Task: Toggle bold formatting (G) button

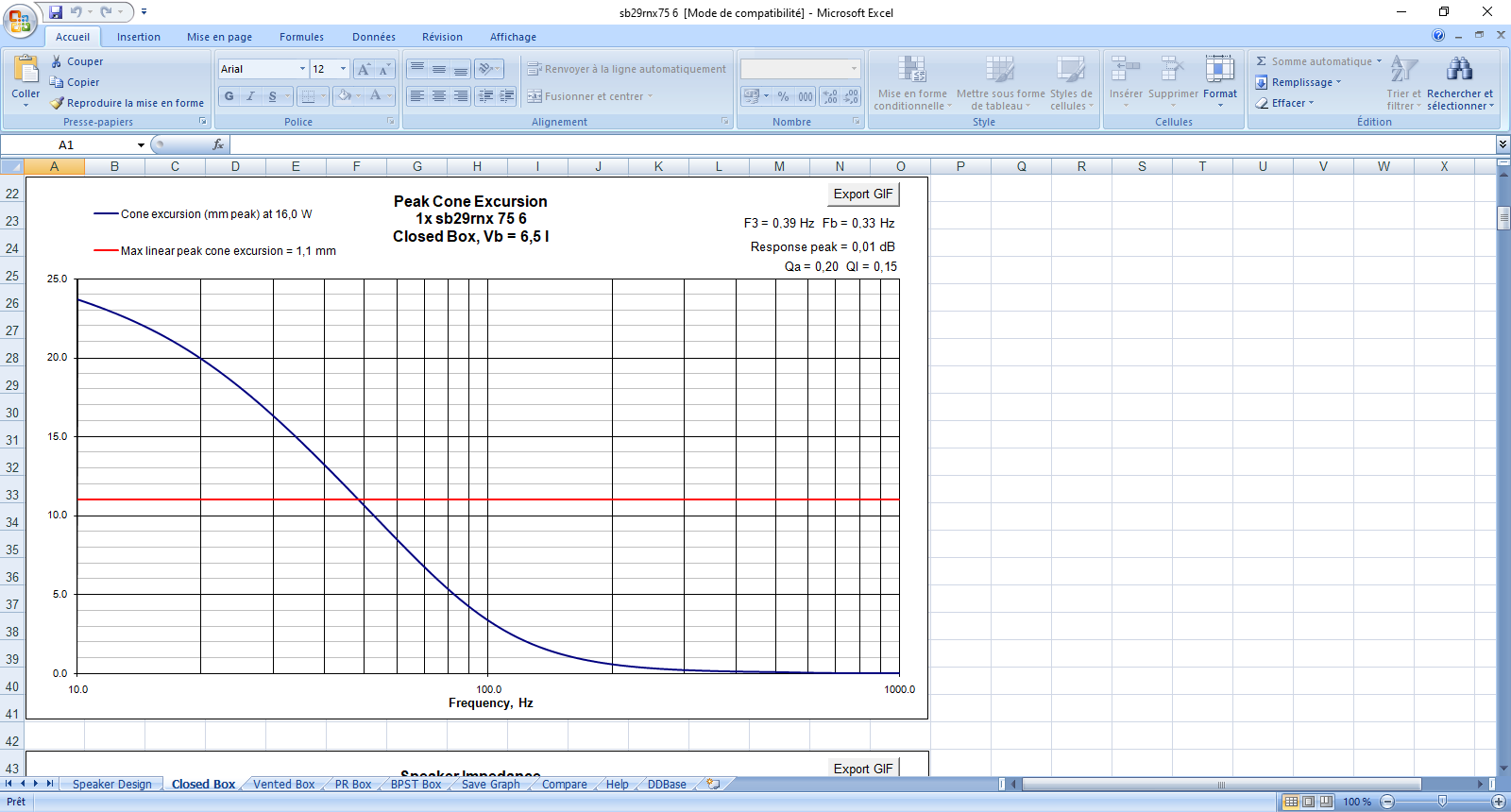Action: coord(229,95)
